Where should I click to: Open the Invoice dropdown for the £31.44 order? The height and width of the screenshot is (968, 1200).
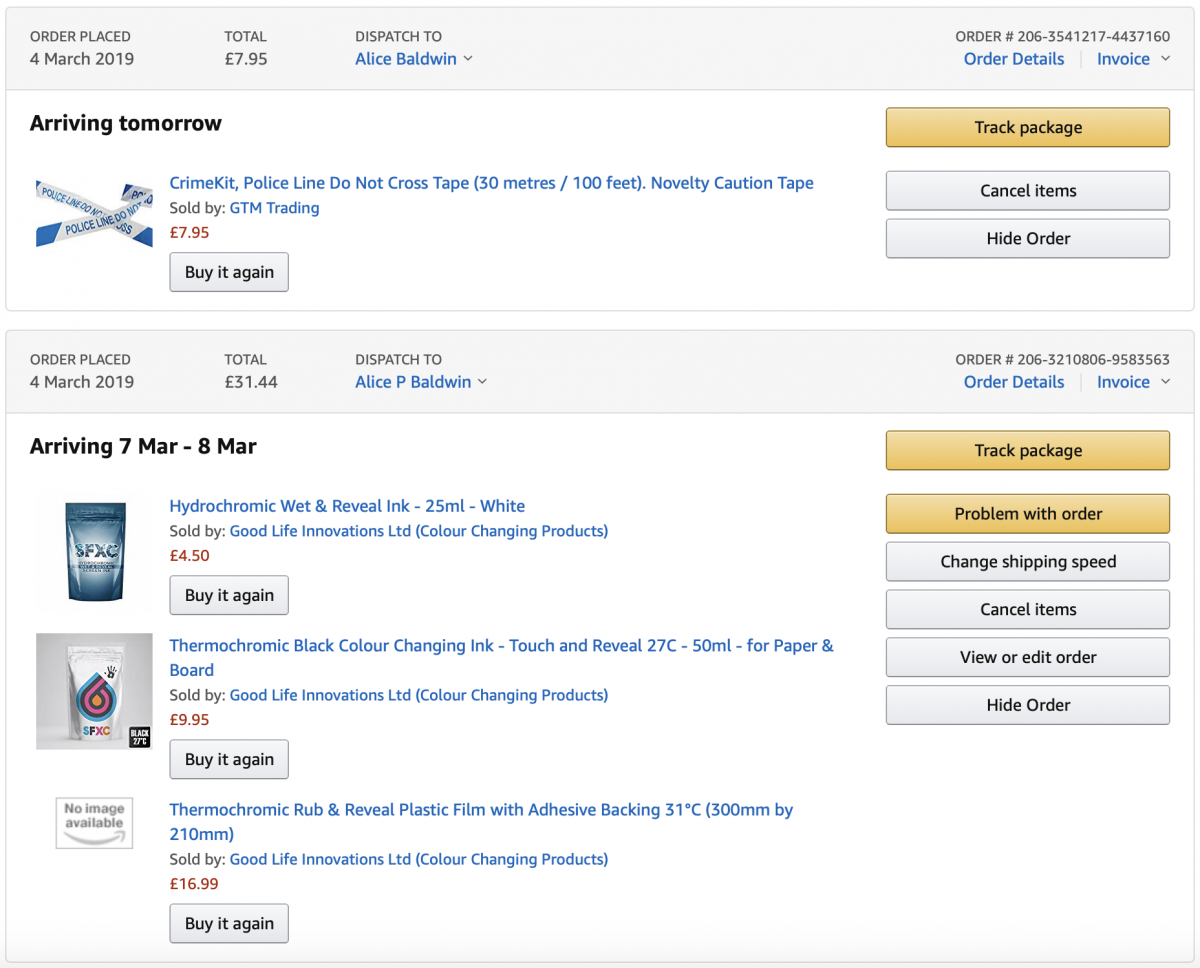tap(1133, 382)
